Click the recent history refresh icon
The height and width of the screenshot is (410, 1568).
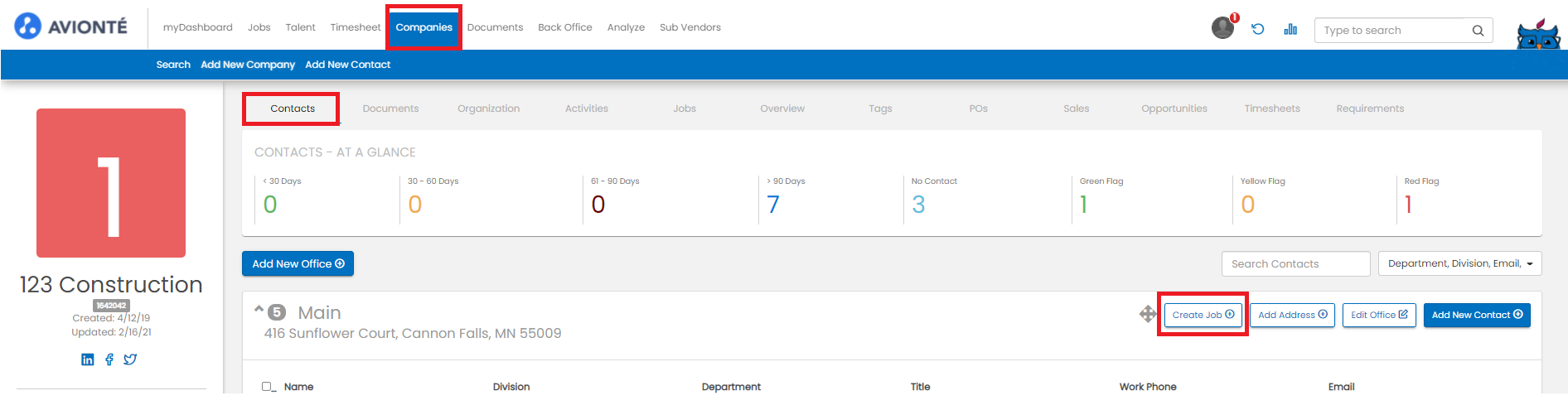(x=1257, y=29)
